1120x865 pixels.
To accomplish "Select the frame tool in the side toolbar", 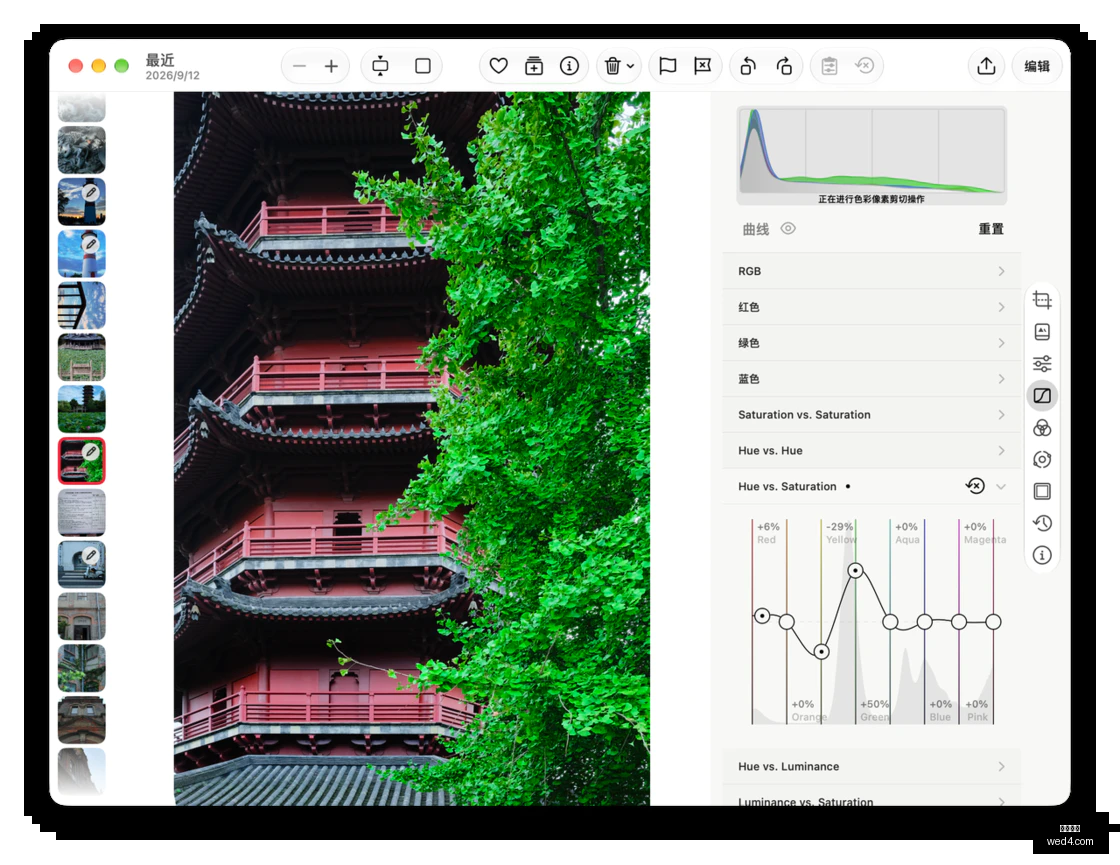I will pyautogui.click(x=1042, y=491).
